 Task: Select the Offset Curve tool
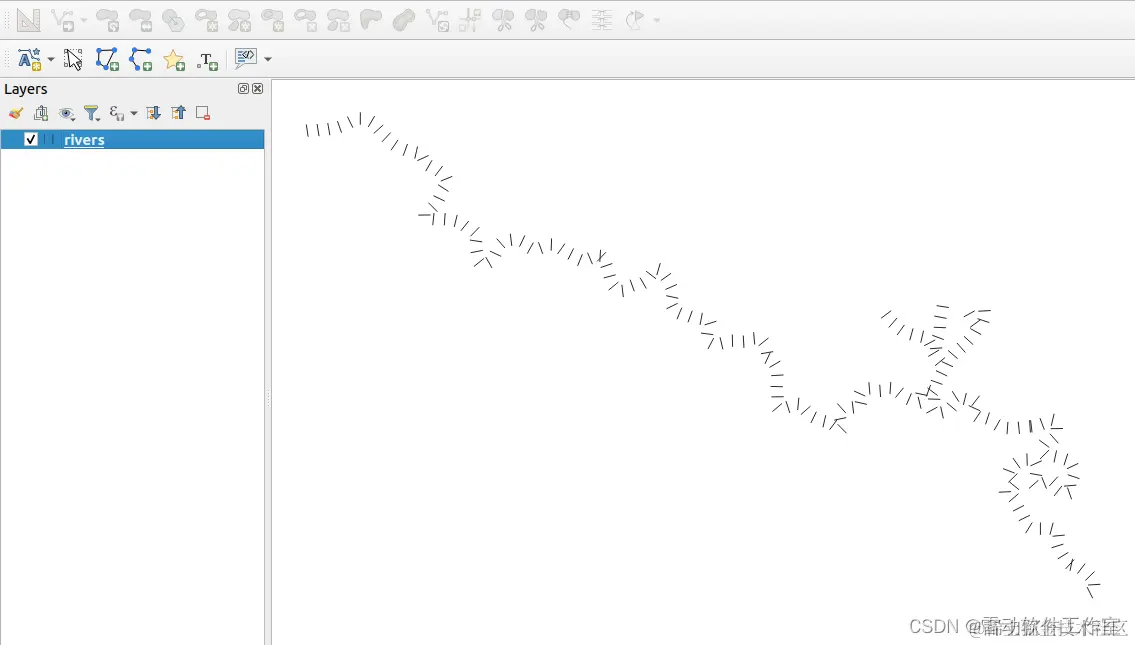404,20
